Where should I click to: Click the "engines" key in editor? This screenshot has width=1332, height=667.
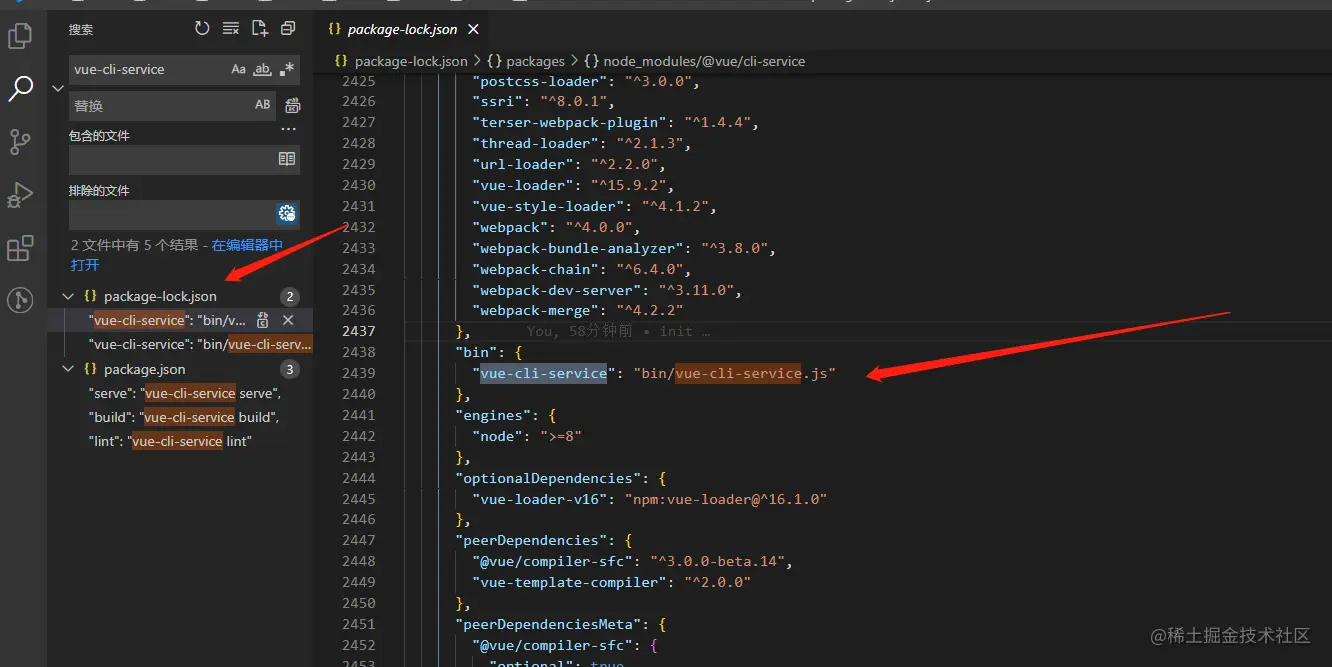(493, 415)
